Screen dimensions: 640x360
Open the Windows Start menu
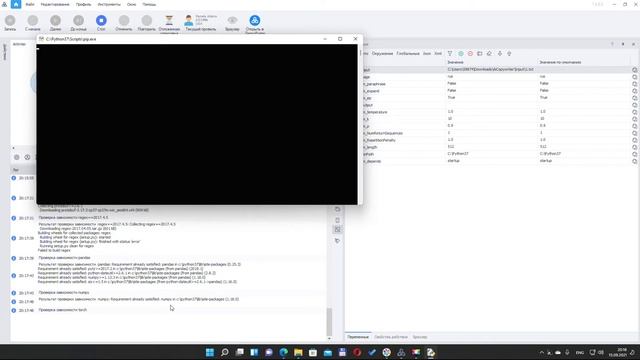point(210,352)
